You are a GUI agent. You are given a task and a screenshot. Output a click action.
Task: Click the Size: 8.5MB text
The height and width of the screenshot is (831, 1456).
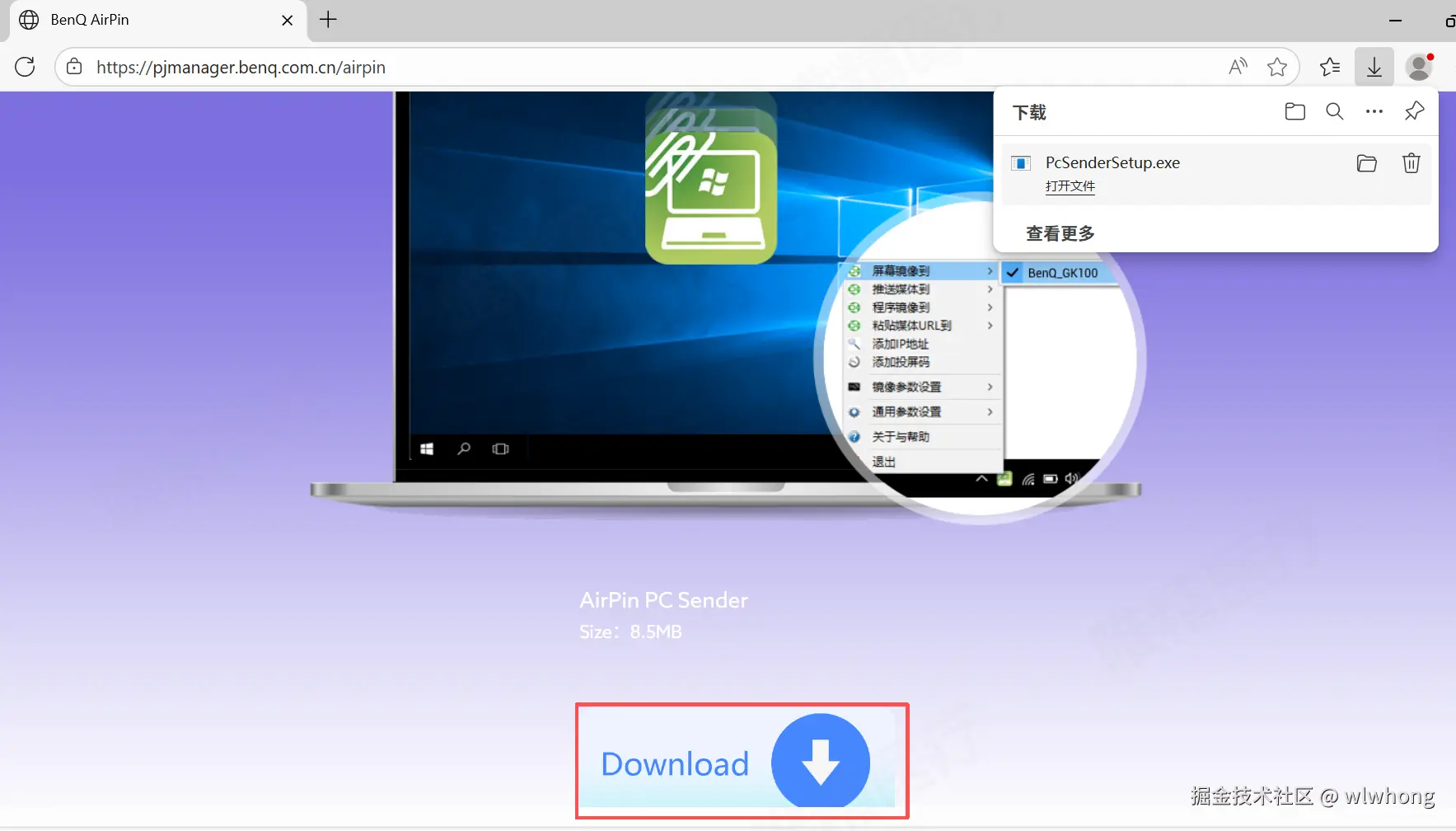point(630,632)
